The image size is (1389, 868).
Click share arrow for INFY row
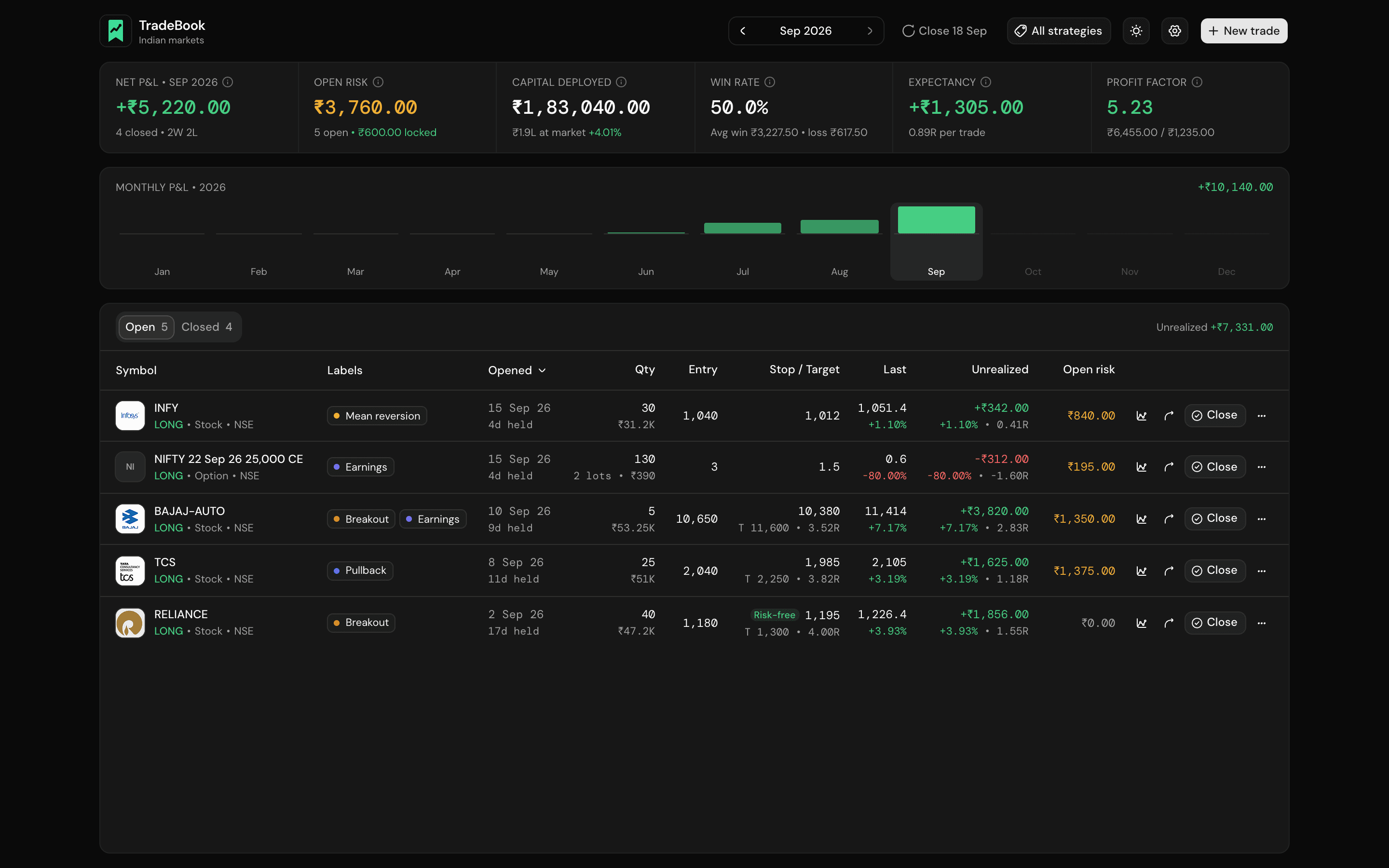tap(1169, 416)
